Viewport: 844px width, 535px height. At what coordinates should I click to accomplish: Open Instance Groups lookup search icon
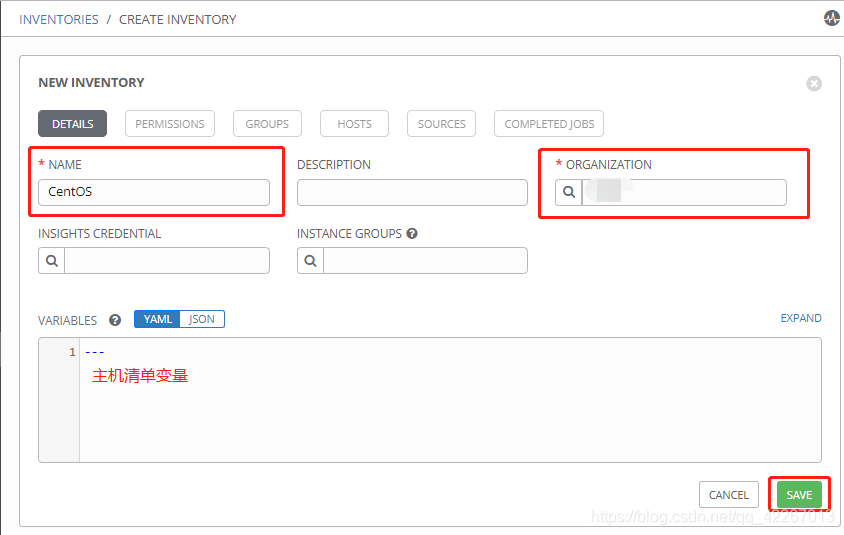coord(311,261)
